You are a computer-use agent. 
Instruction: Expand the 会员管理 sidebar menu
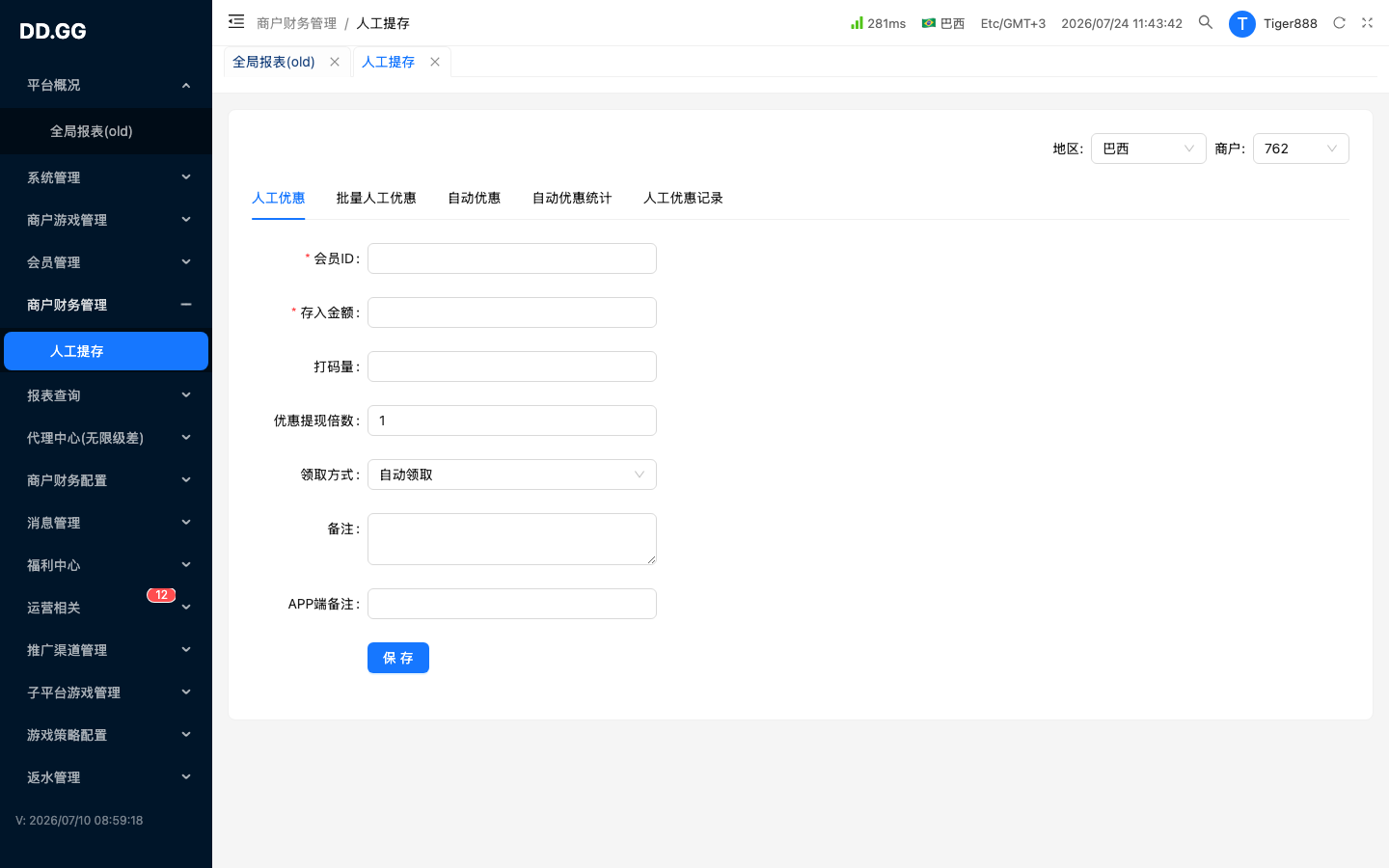106,262
